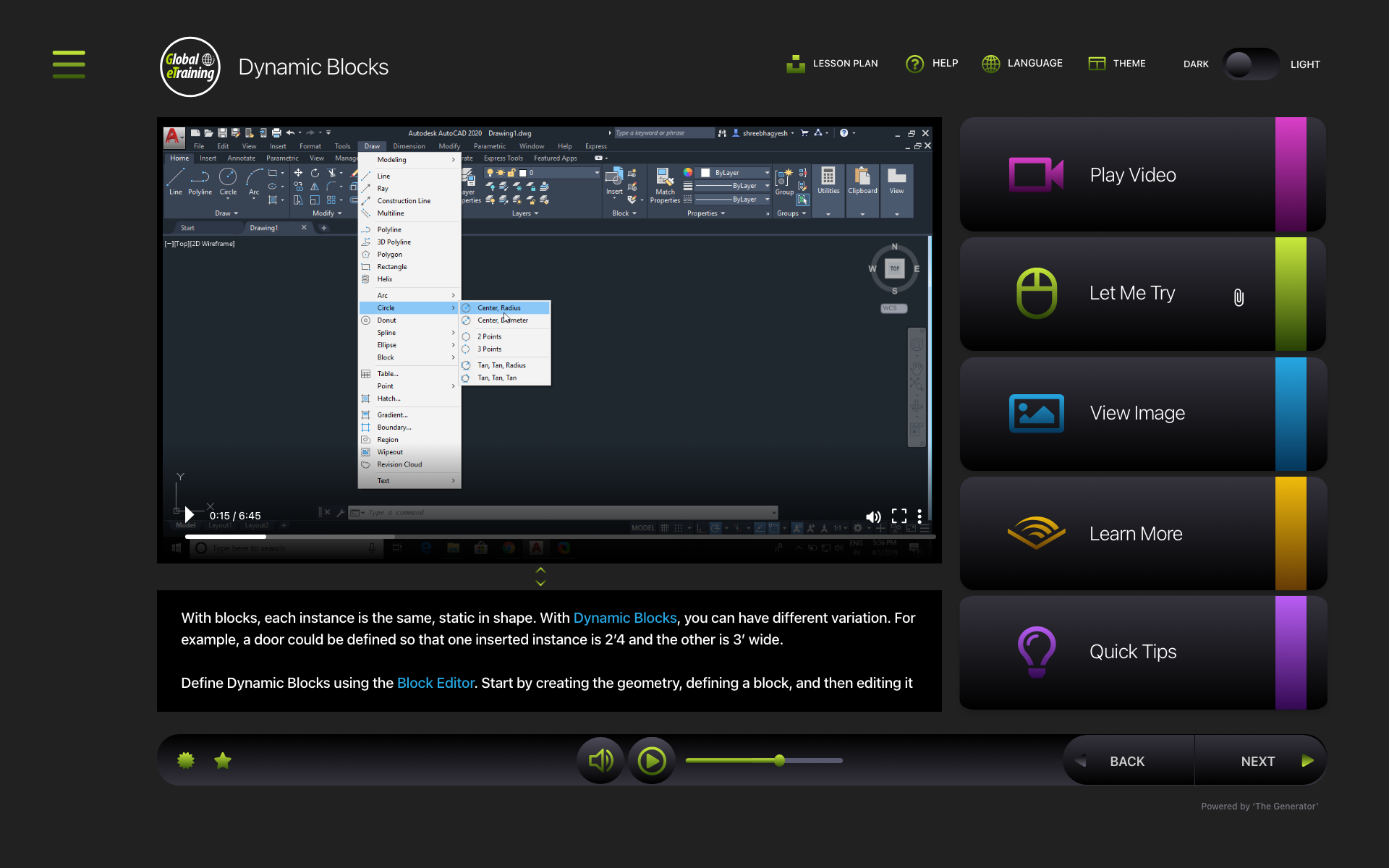Adjust the green audio slider
Screen dimensions: 1389x868
pyautogui.click(x=764, y=760)
